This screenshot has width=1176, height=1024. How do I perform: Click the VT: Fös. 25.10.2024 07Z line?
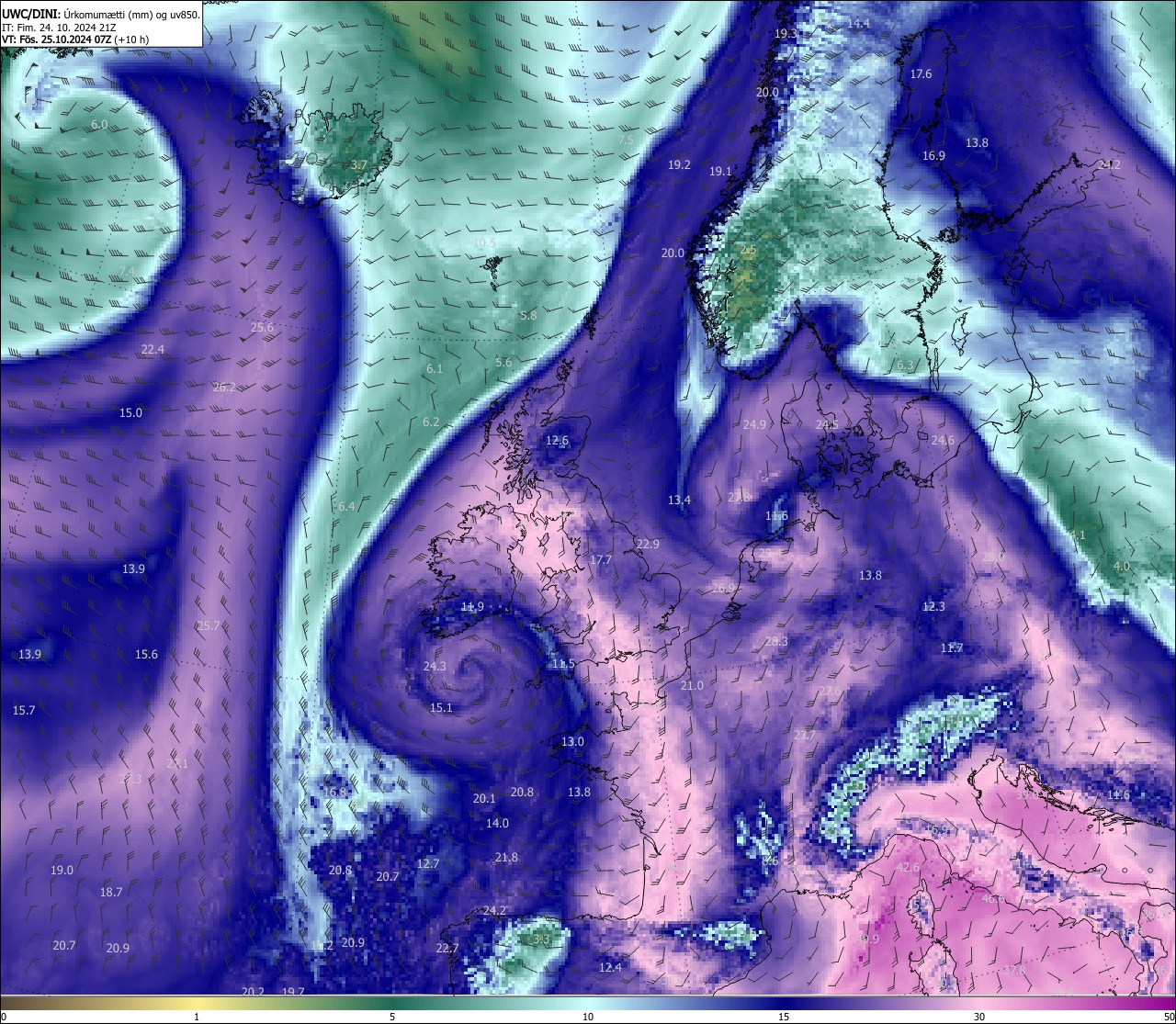click(75, 39)
